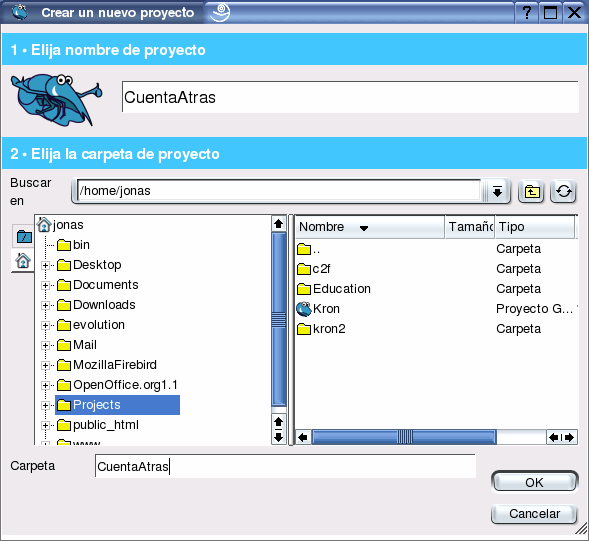This screenshot has width=589, height=541.
Task: Click the c2f folder icon in file list
Action: pos(304,269)
